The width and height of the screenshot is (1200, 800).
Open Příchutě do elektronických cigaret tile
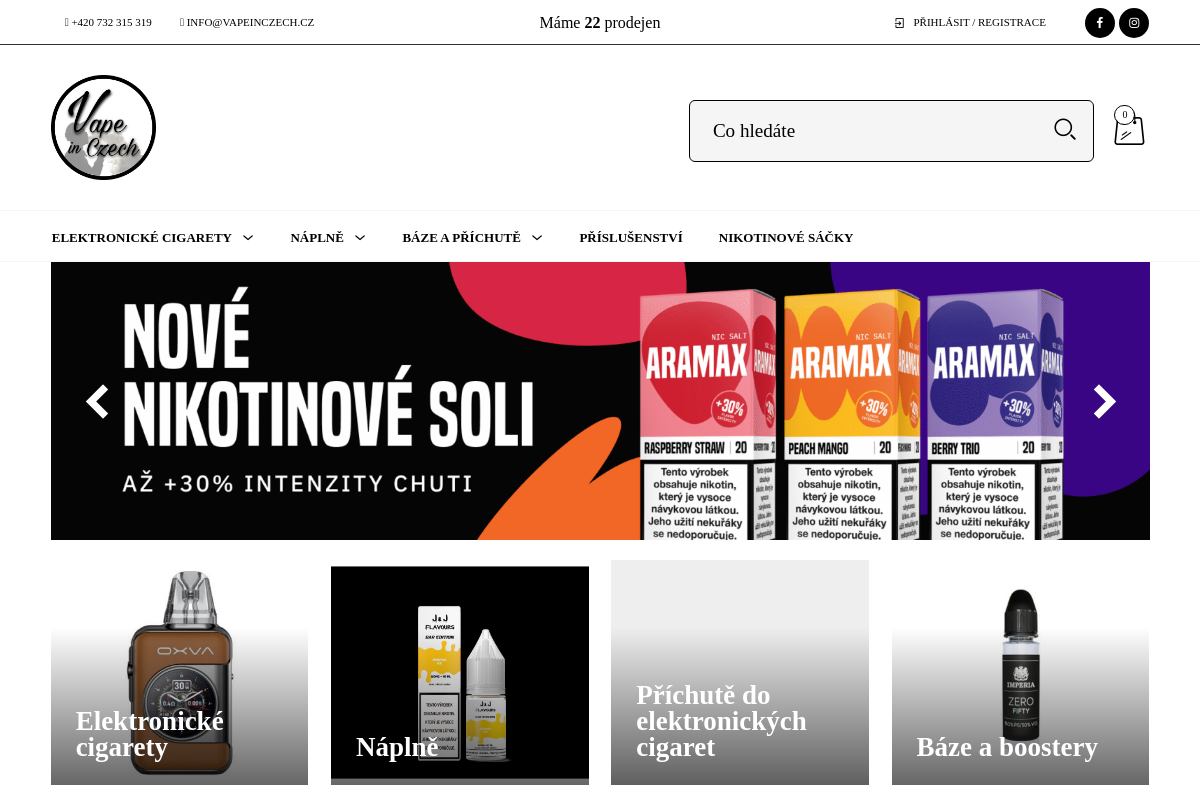740,673
